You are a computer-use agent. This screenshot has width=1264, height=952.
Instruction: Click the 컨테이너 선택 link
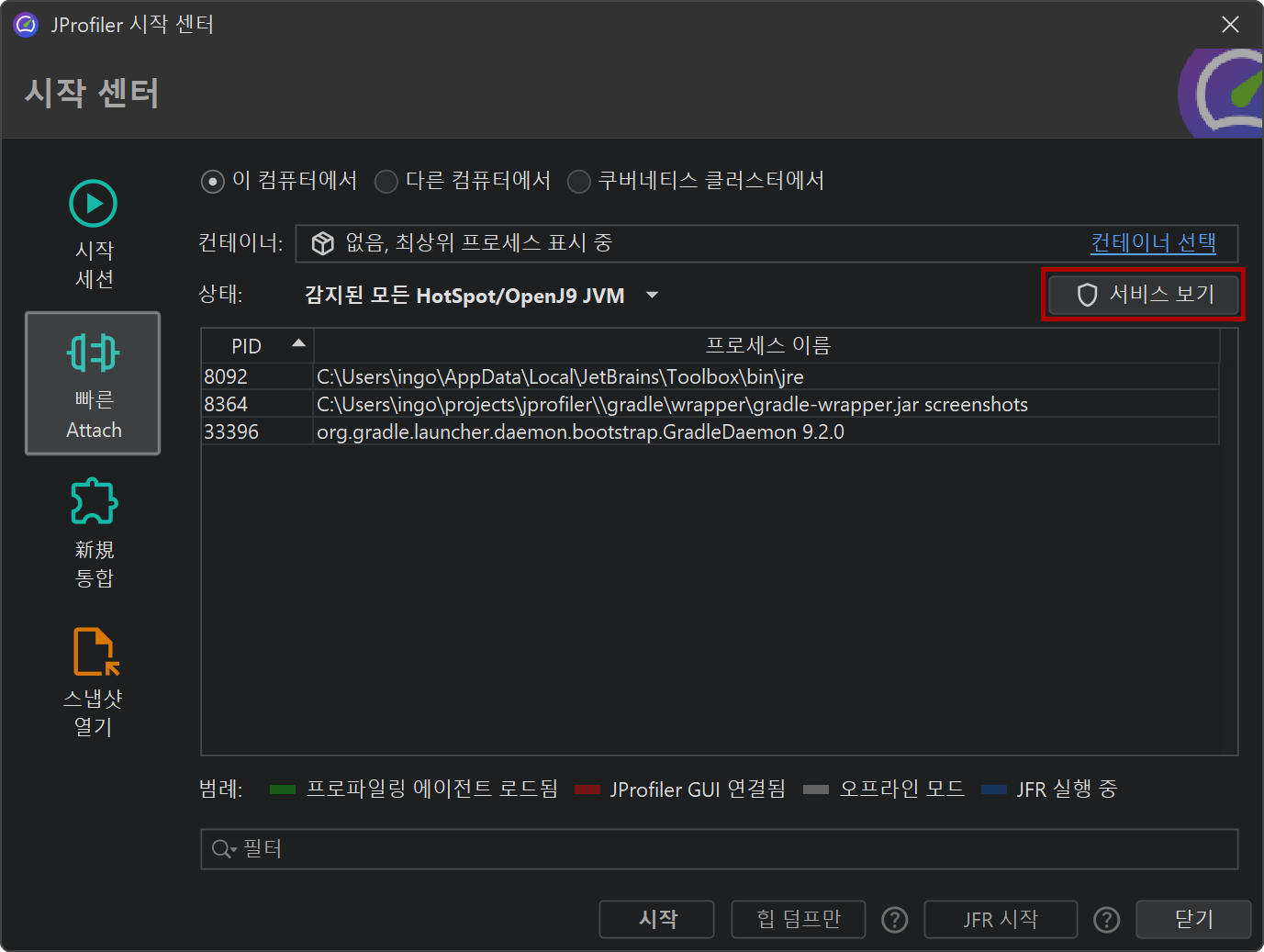point(1152,243)
